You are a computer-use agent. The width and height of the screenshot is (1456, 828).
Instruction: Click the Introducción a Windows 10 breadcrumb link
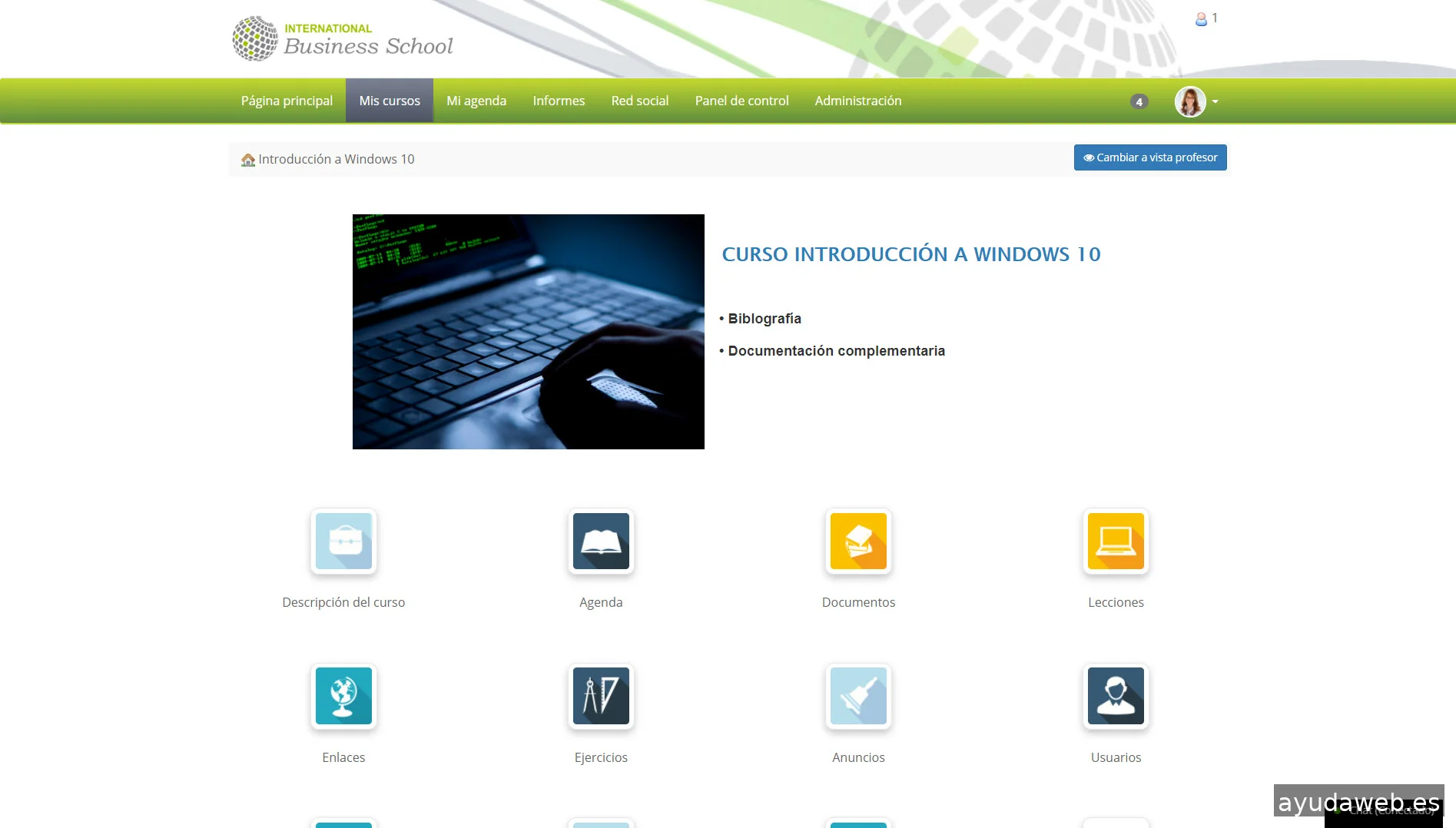[x=336, y=159]
